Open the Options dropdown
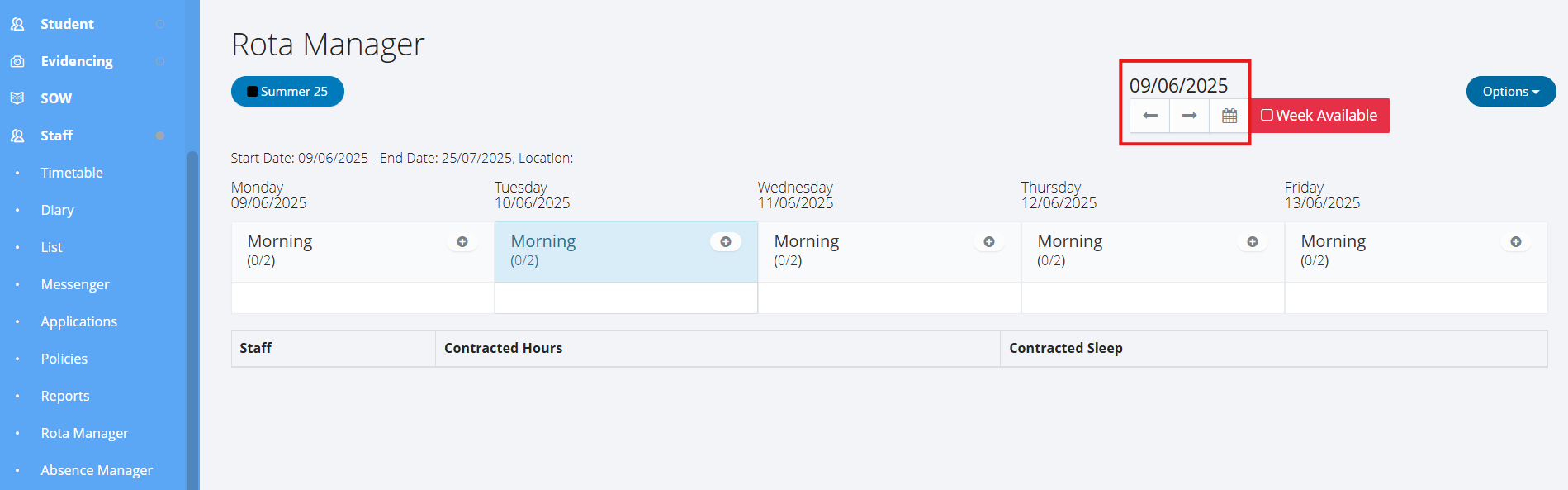Image resolution: width=1568 pixels, height=490 pixels. [1510, 92]
